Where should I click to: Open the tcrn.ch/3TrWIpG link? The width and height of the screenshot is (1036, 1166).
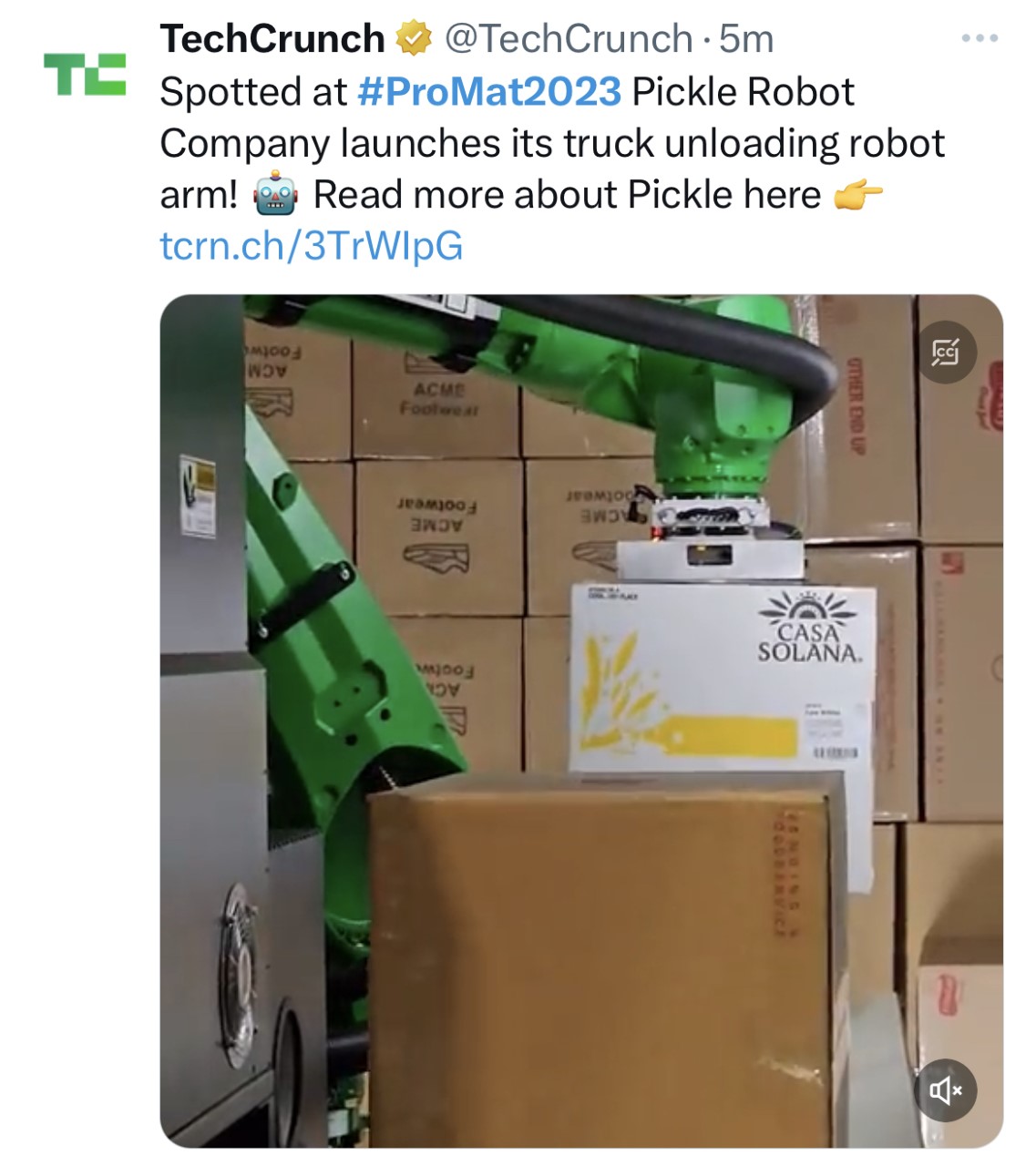(x=312, y=246)
